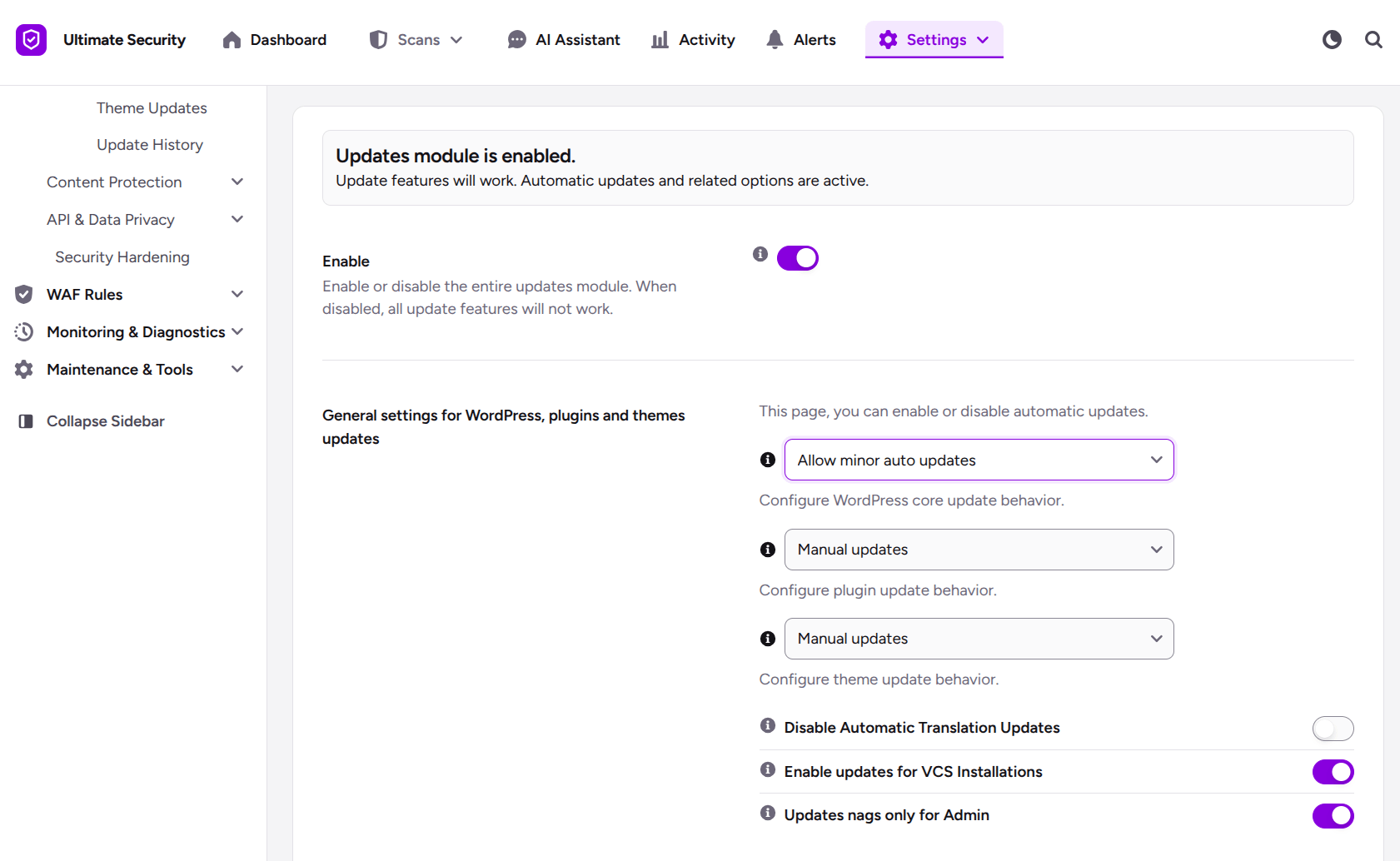Viewport: 1400px width, 861px height.
Task: Open the Allow minor auto updates dropdown
Action: pos(979,460)
